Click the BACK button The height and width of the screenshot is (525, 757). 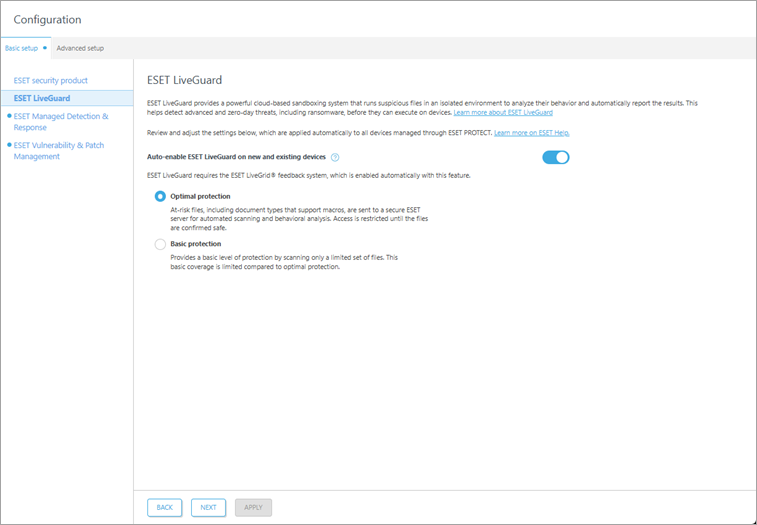click(x=165, y=508)
